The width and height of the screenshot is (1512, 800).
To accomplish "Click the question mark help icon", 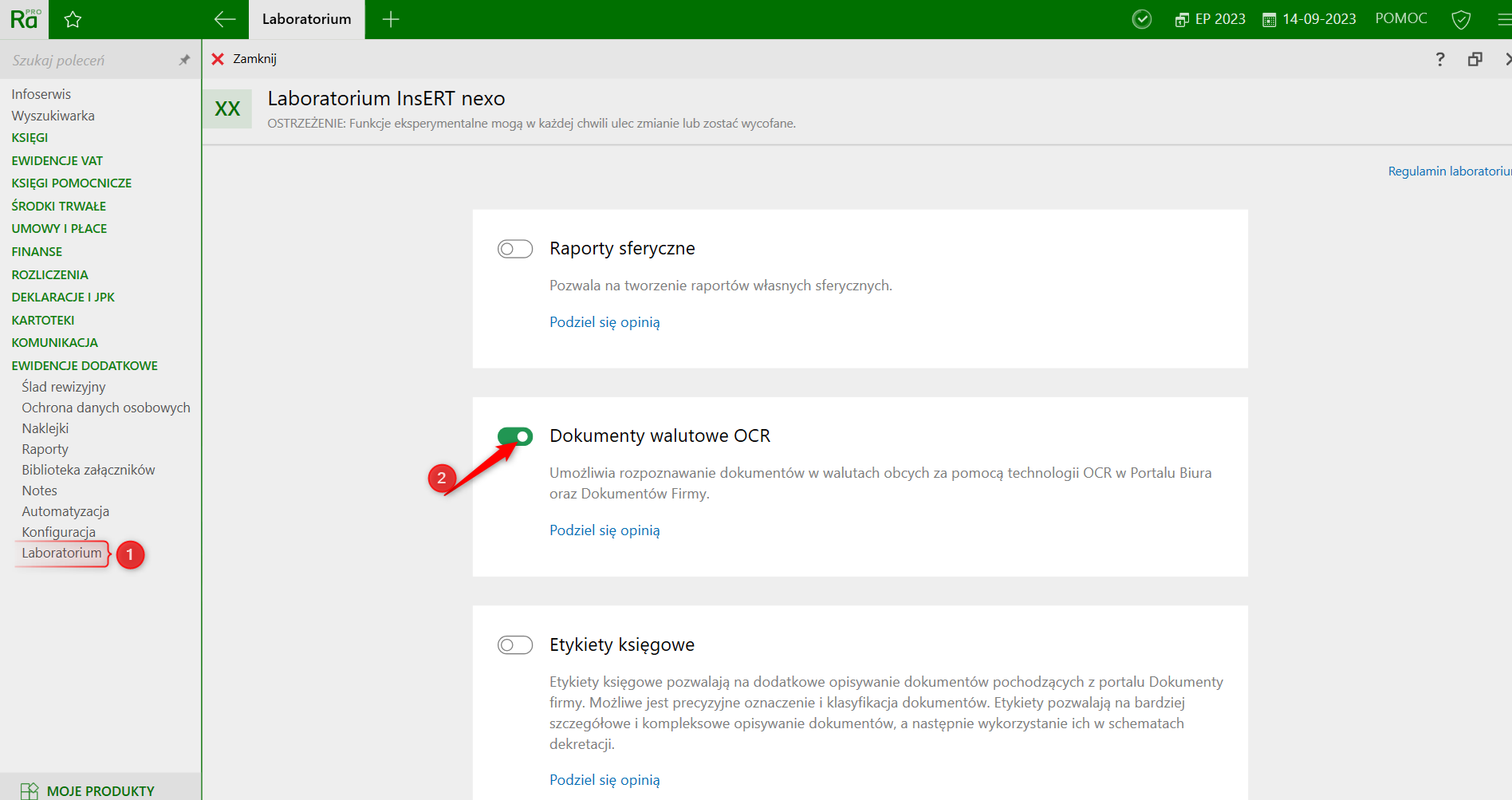I will click(1439, 59).
